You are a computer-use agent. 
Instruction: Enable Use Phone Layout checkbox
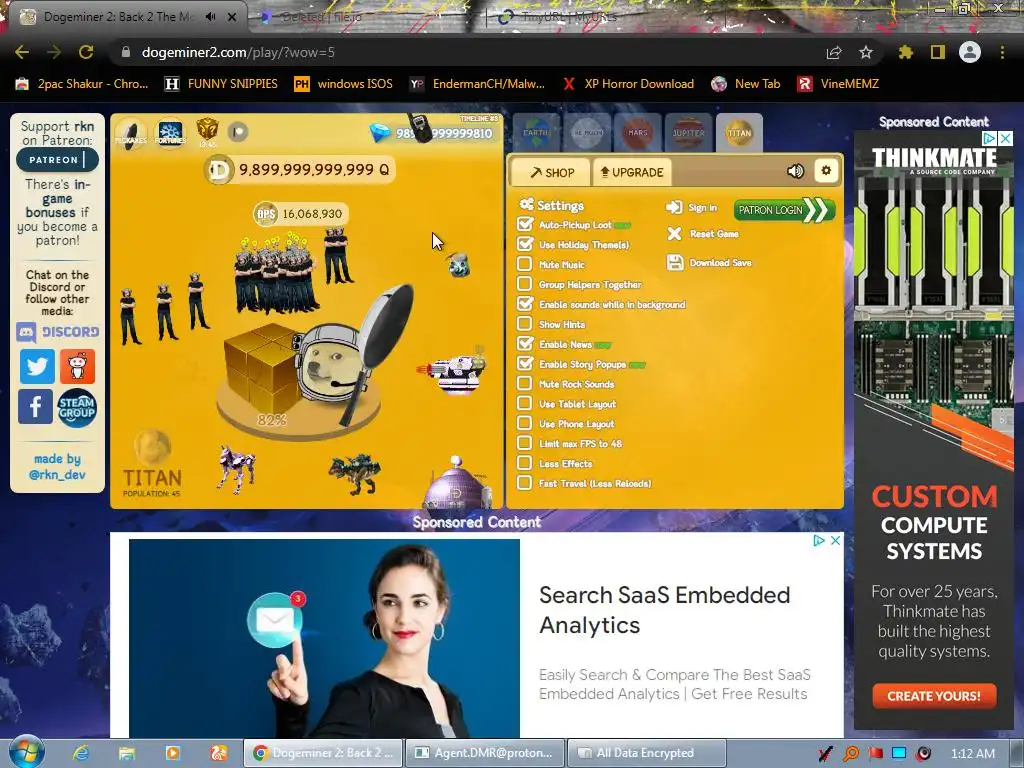point(524,423)
